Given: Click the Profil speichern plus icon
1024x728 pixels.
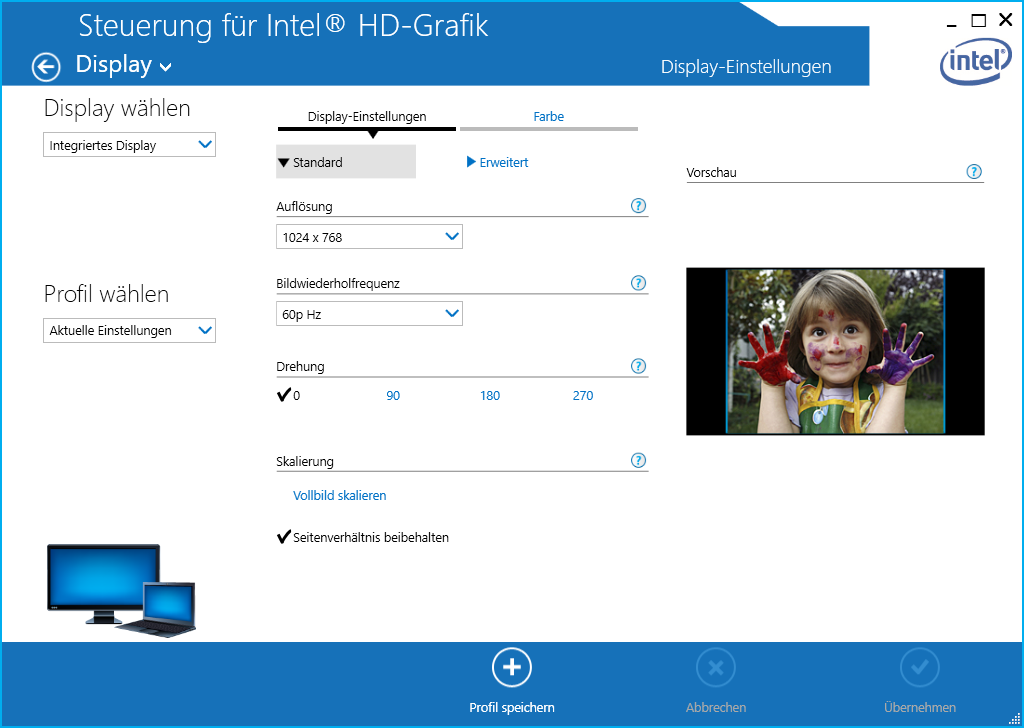Looking at the screenshot, I should click(x=511, y=667).
